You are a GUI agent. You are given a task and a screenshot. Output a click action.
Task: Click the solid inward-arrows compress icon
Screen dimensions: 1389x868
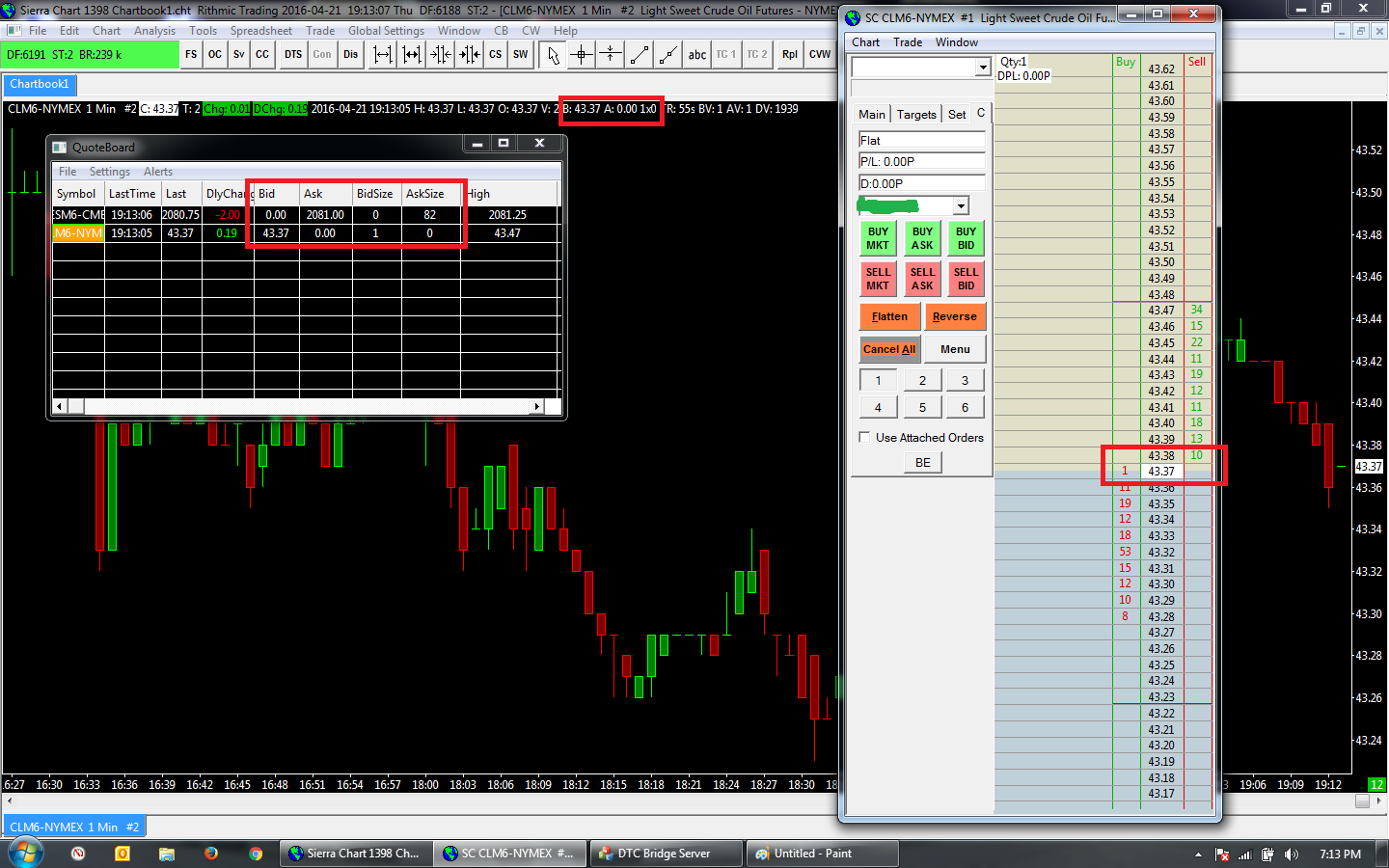point(470,55)
